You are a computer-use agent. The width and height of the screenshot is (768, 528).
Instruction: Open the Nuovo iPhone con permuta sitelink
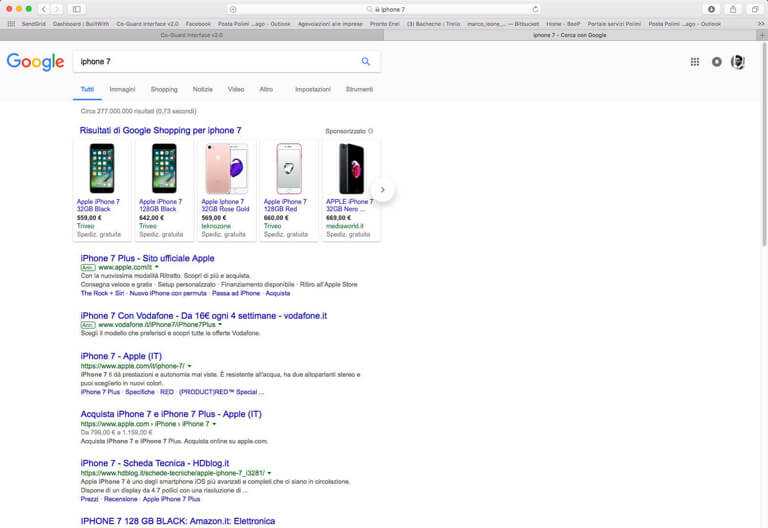pos(168,293)
